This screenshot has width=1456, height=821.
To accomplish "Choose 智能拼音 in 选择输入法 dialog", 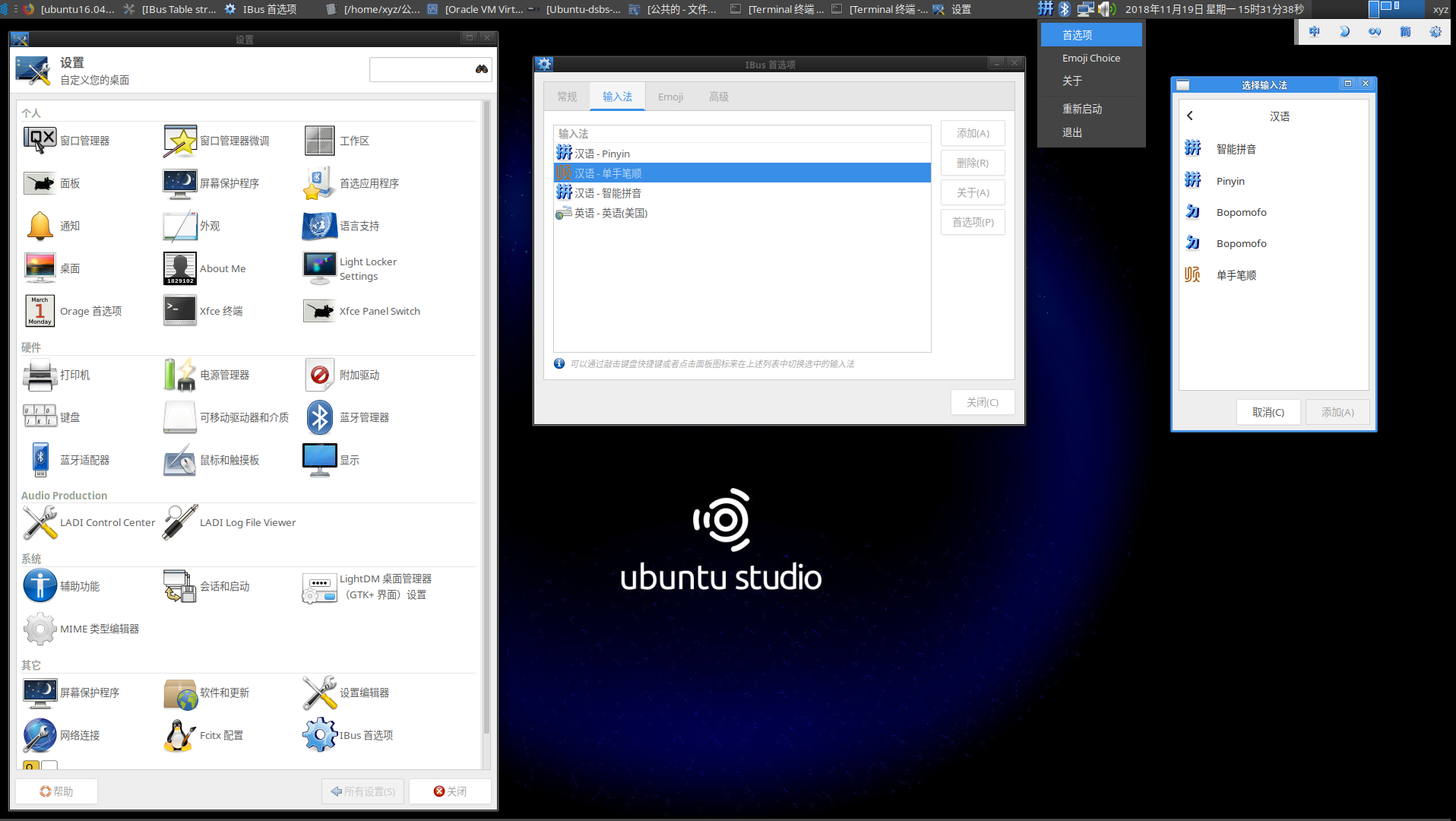I will pyautogui.click(x=1274, y=149).
